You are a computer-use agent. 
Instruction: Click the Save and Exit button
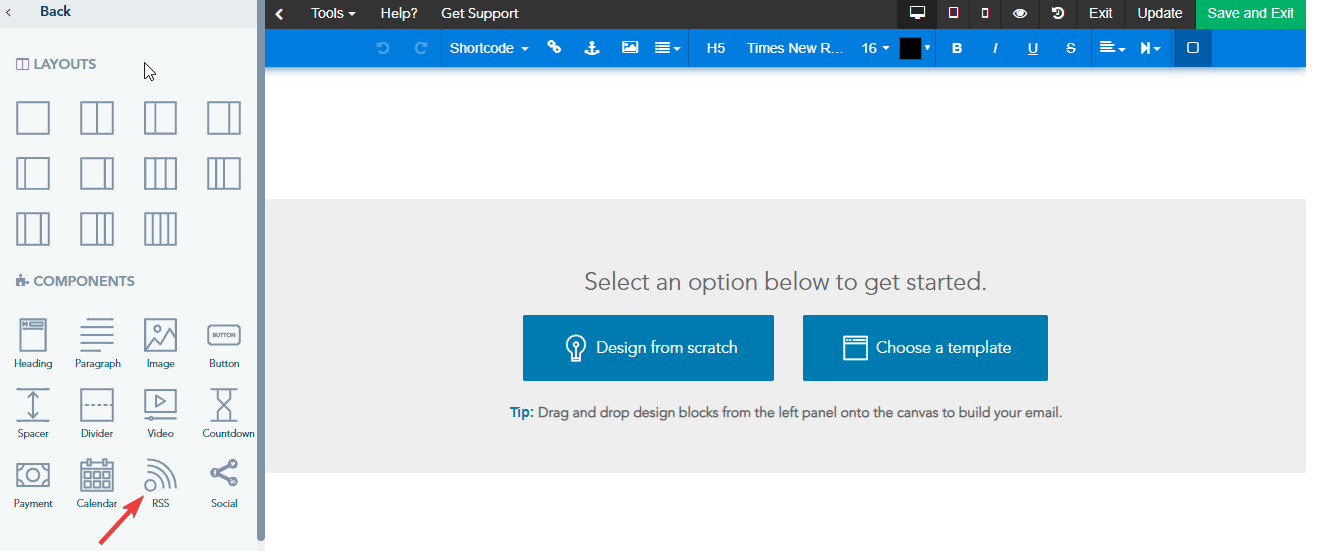1251,14
